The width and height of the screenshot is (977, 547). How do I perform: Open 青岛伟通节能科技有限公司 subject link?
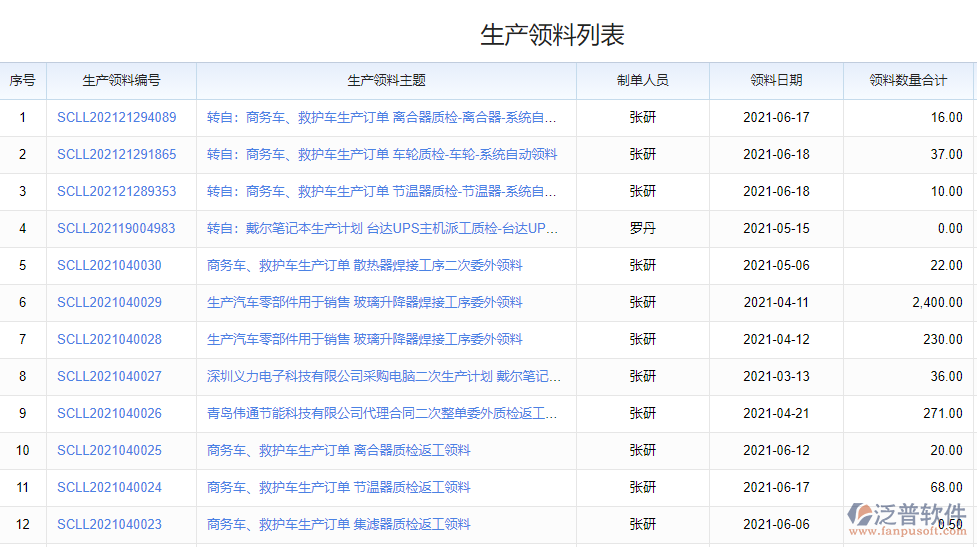(382, 413)
